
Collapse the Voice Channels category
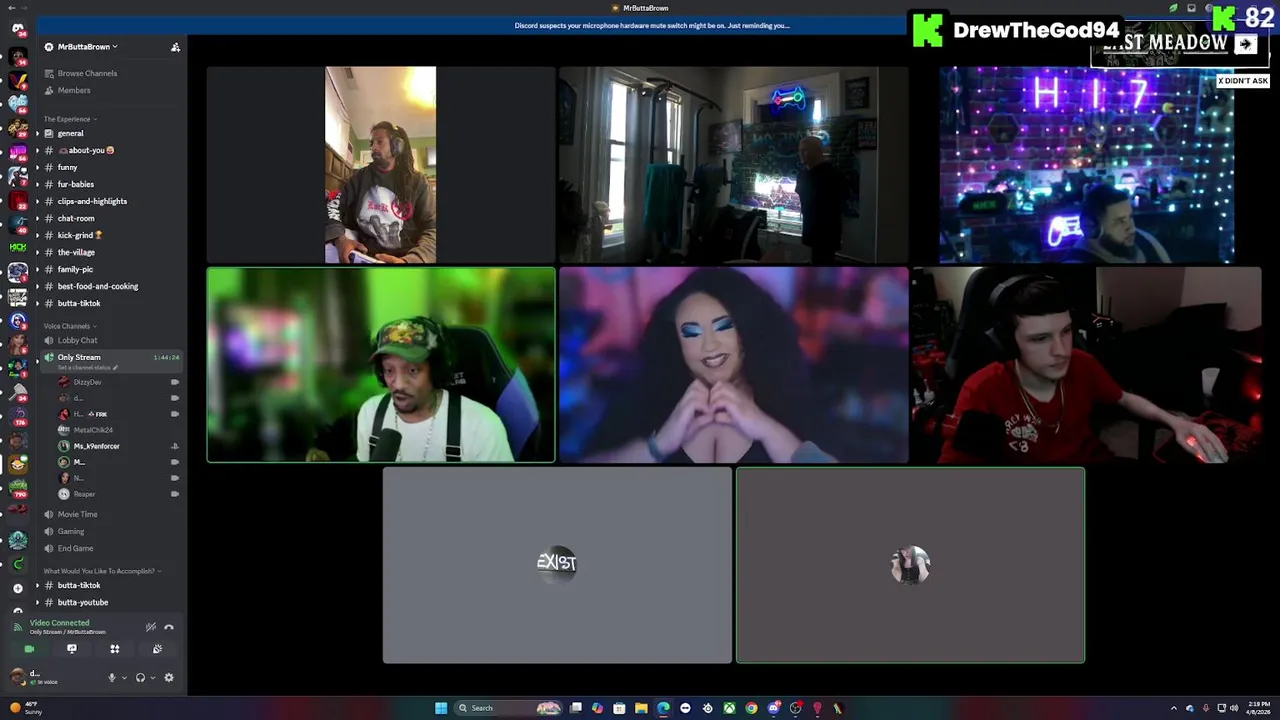[x=69, y=326]
